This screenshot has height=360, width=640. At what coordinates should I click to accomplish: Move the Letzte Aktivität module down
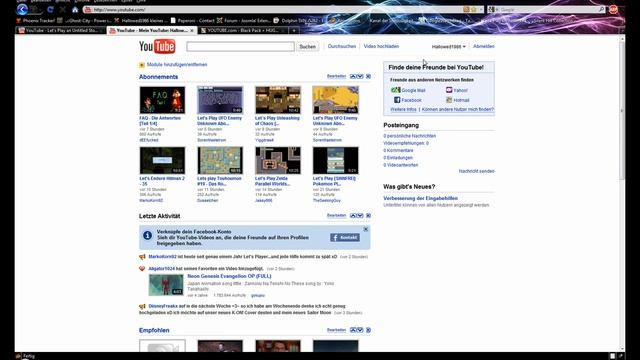pos(360,216)
